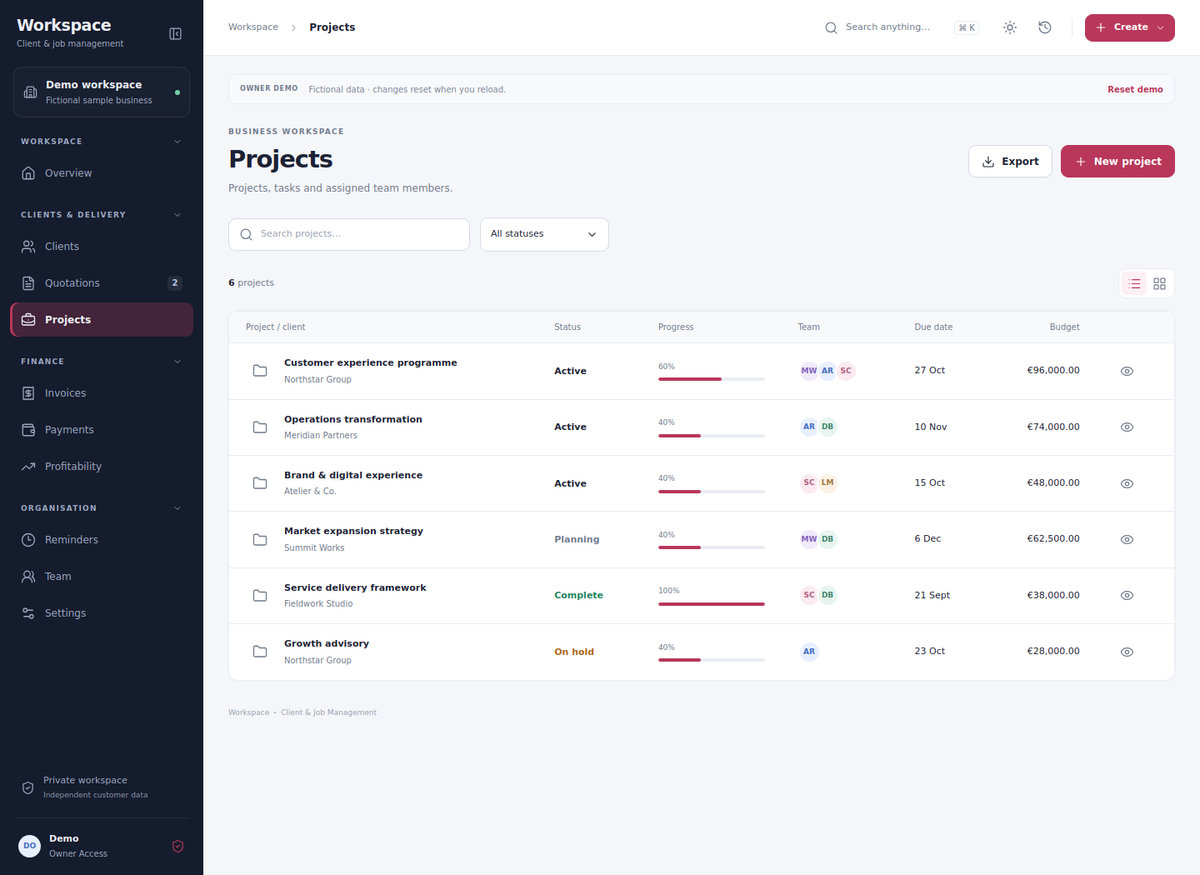Click Due date column header

(933, 327)
